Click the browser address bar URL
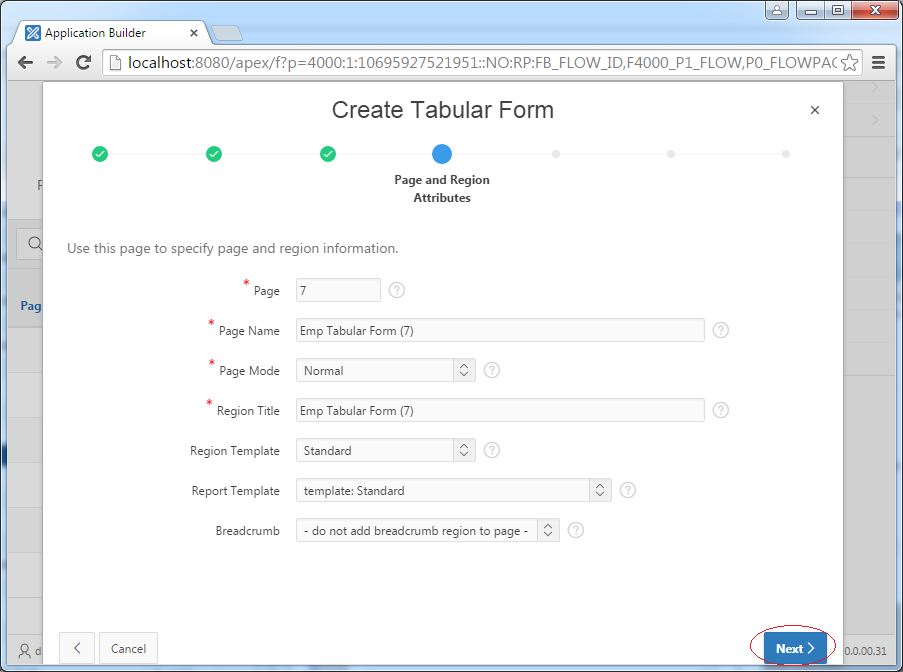Viewport: 903px width, 672px height. coord(481,62)
